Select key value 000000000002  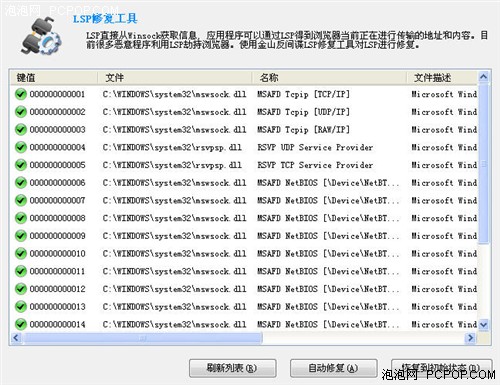57,112
